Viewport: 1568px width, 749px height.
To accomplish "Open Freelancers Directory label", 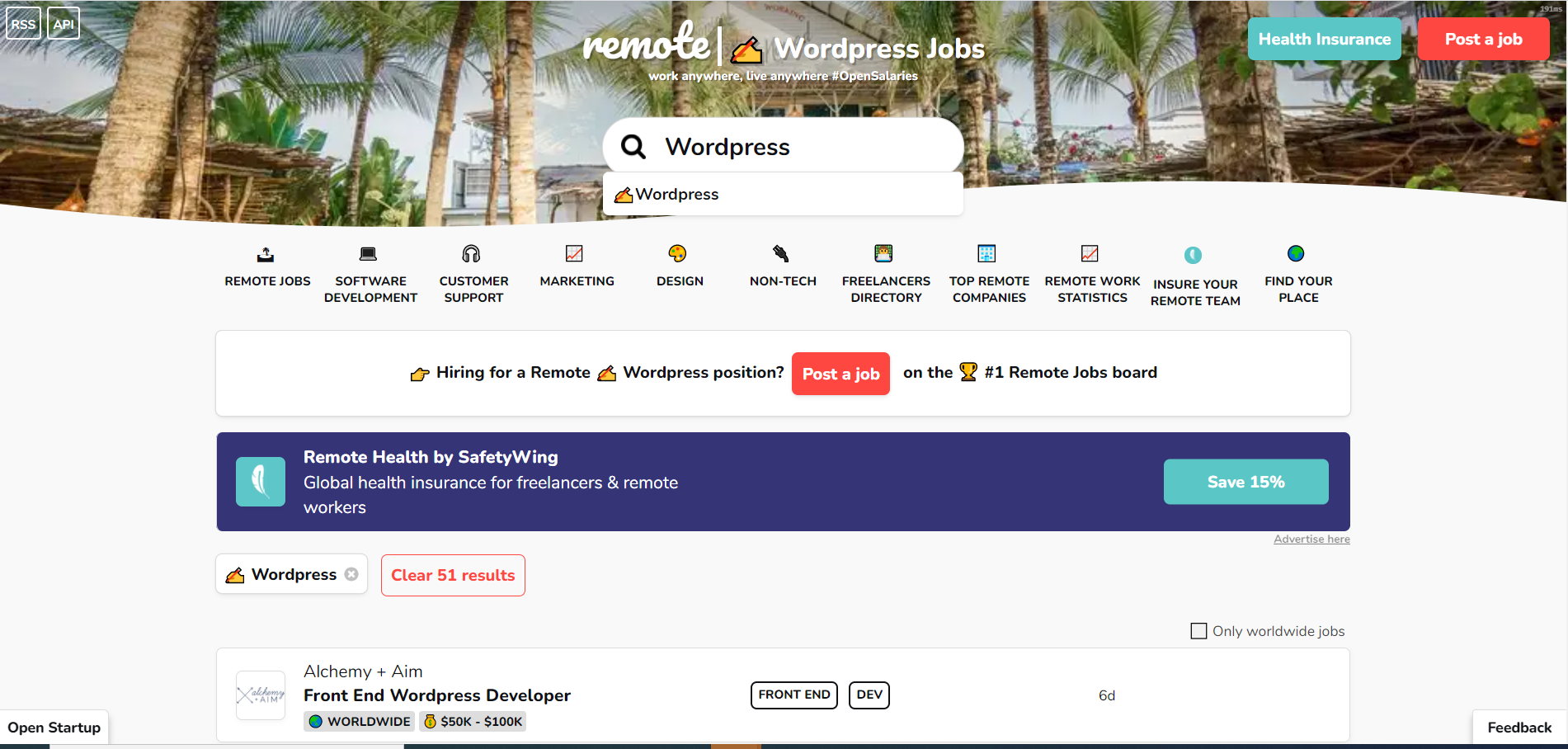I will click(886, 290).
